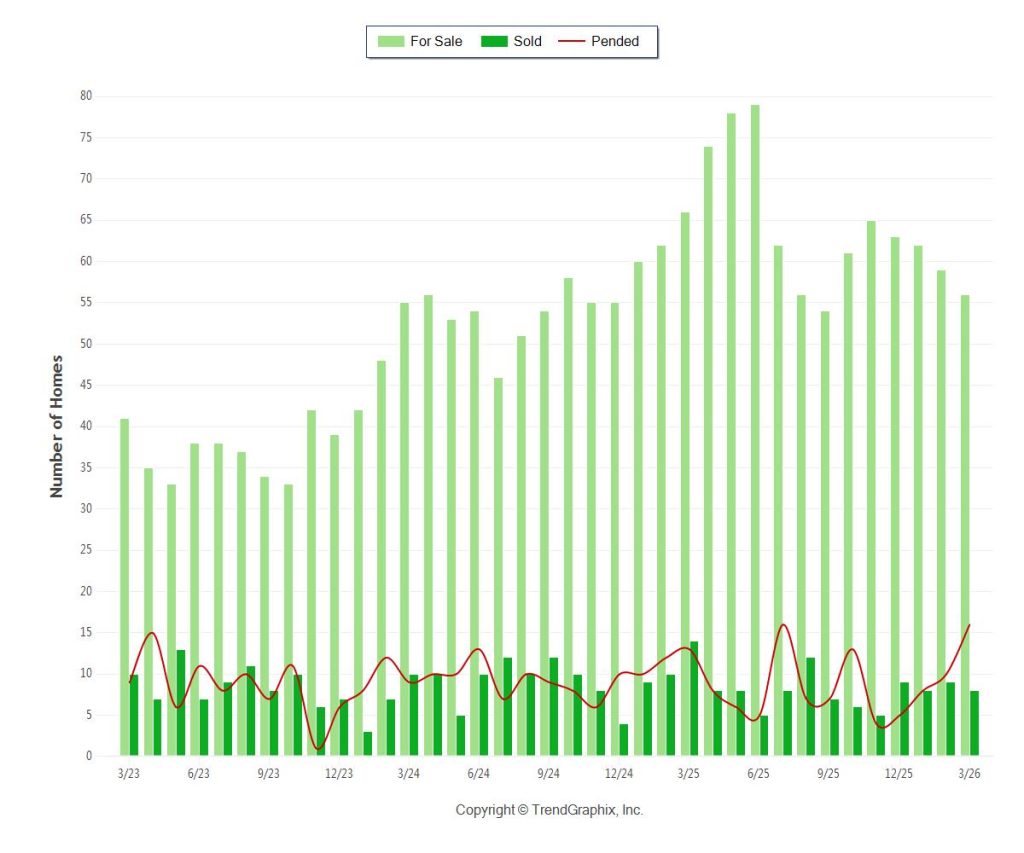Click the y-axis value 0

(x=89, y=756)
